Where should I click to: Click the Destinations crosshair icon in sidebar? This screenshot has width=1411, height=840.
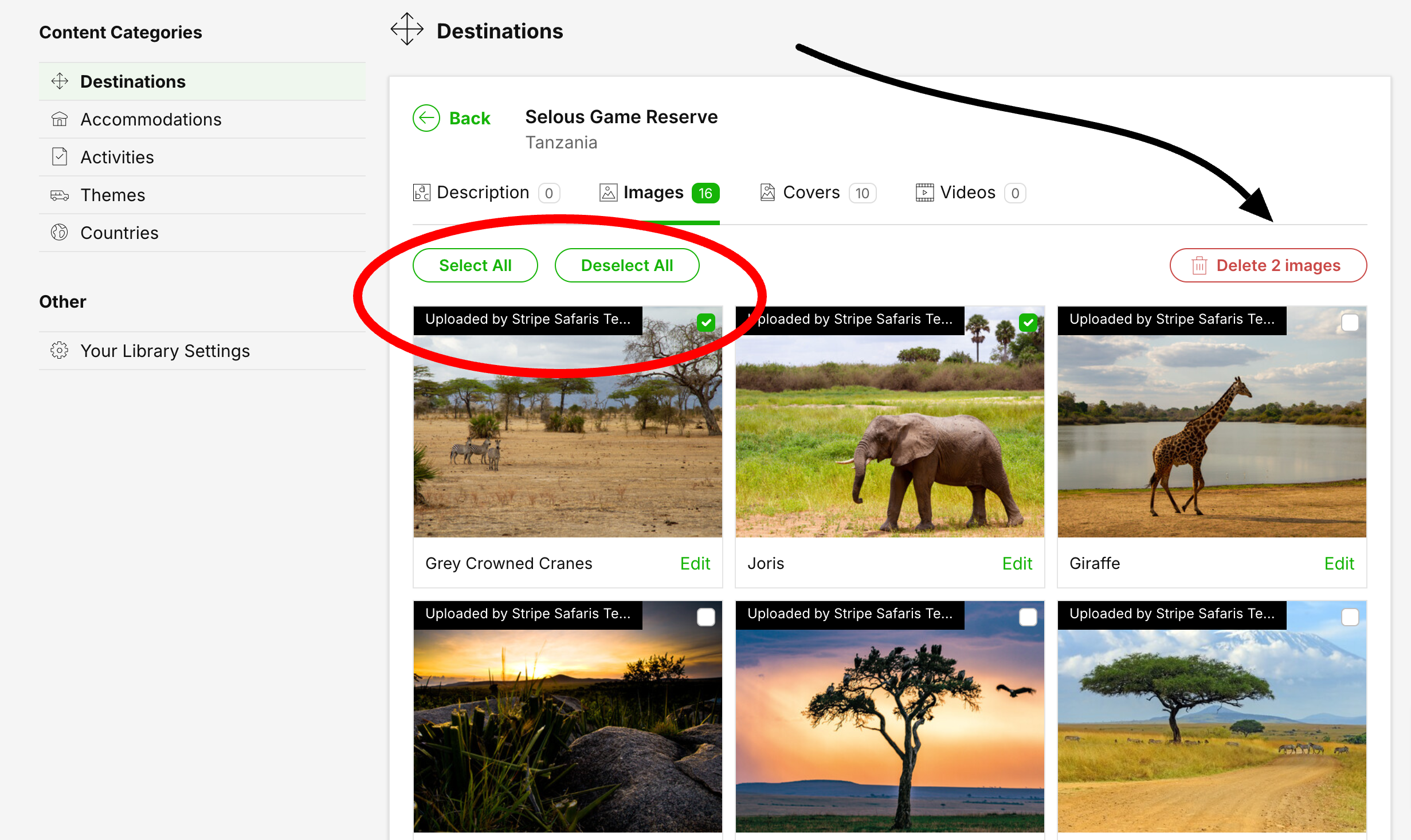coord(60,81)
